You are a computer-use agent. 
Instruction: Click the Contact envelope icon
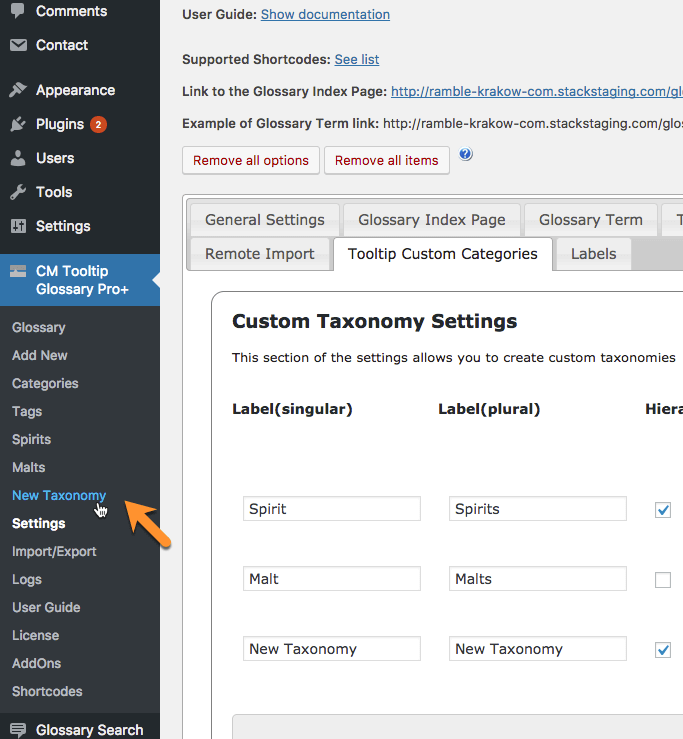(18, 45)
